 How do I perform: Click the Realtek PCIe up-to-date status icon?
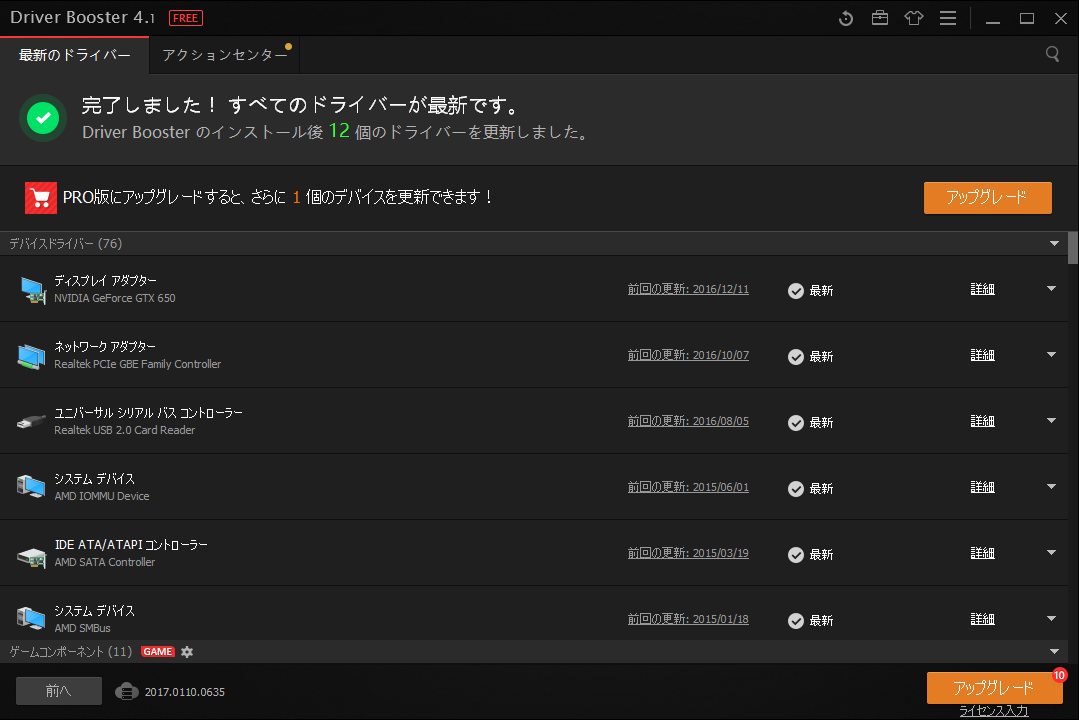pyautogui.click(x=795, y=357)
